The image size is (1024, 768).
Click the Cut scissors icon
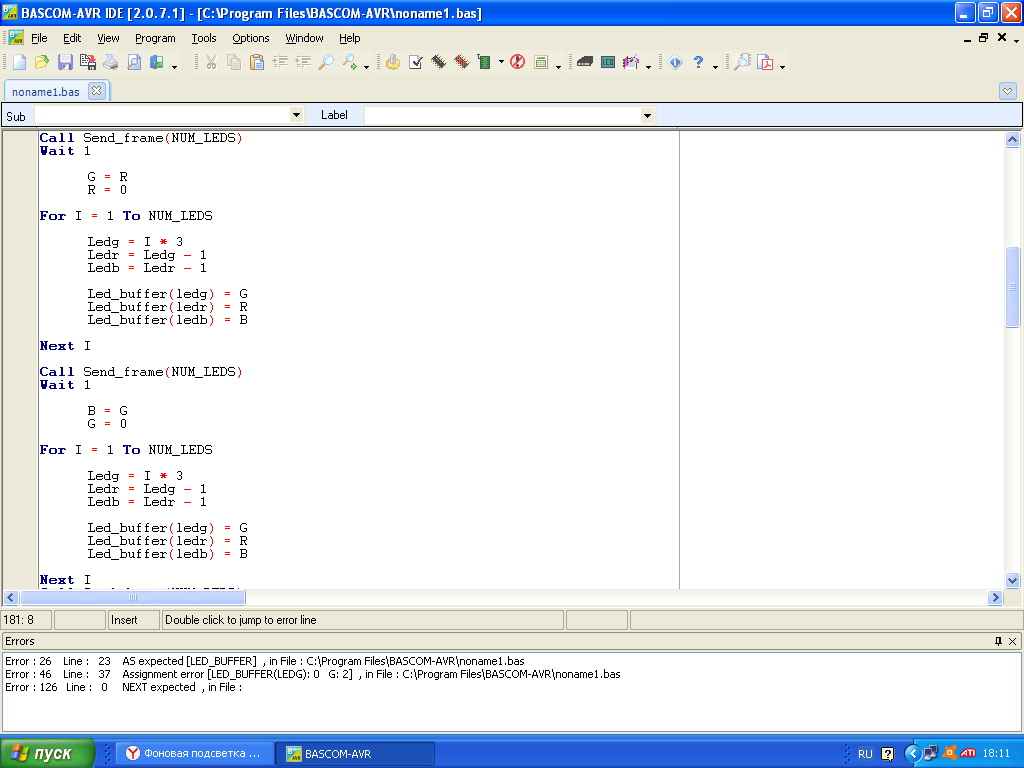[x=211, y=62]
